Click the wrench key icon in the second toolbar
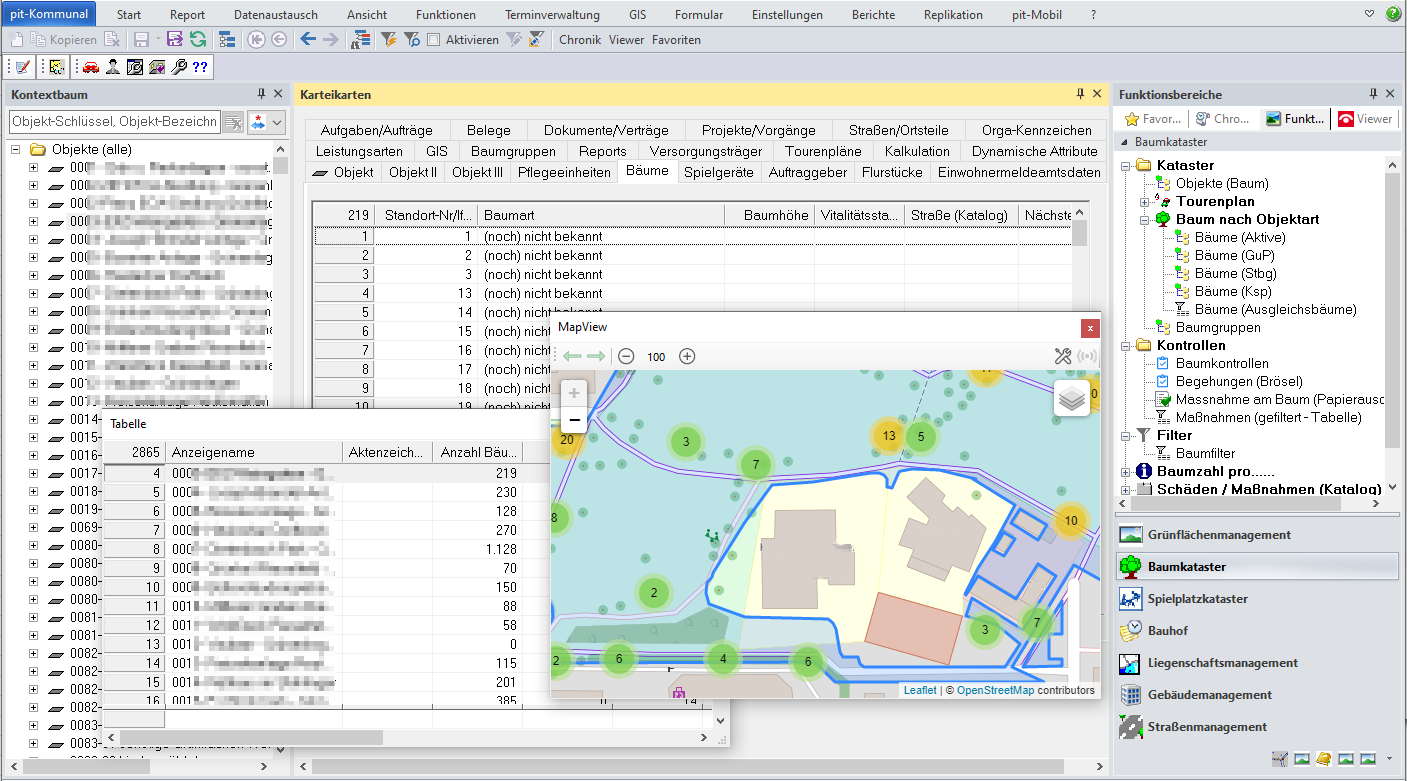 [x=178, y=67]
